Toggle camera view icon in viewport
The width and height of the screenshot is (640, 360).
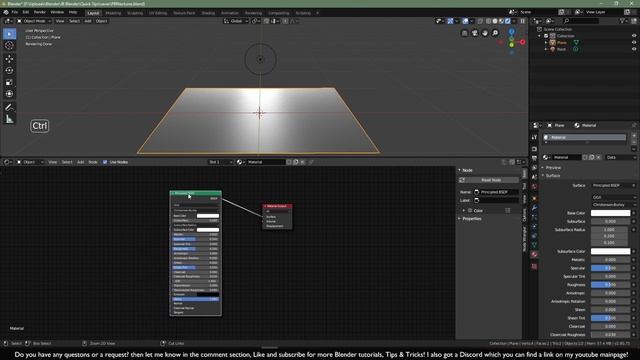point(474,33)
